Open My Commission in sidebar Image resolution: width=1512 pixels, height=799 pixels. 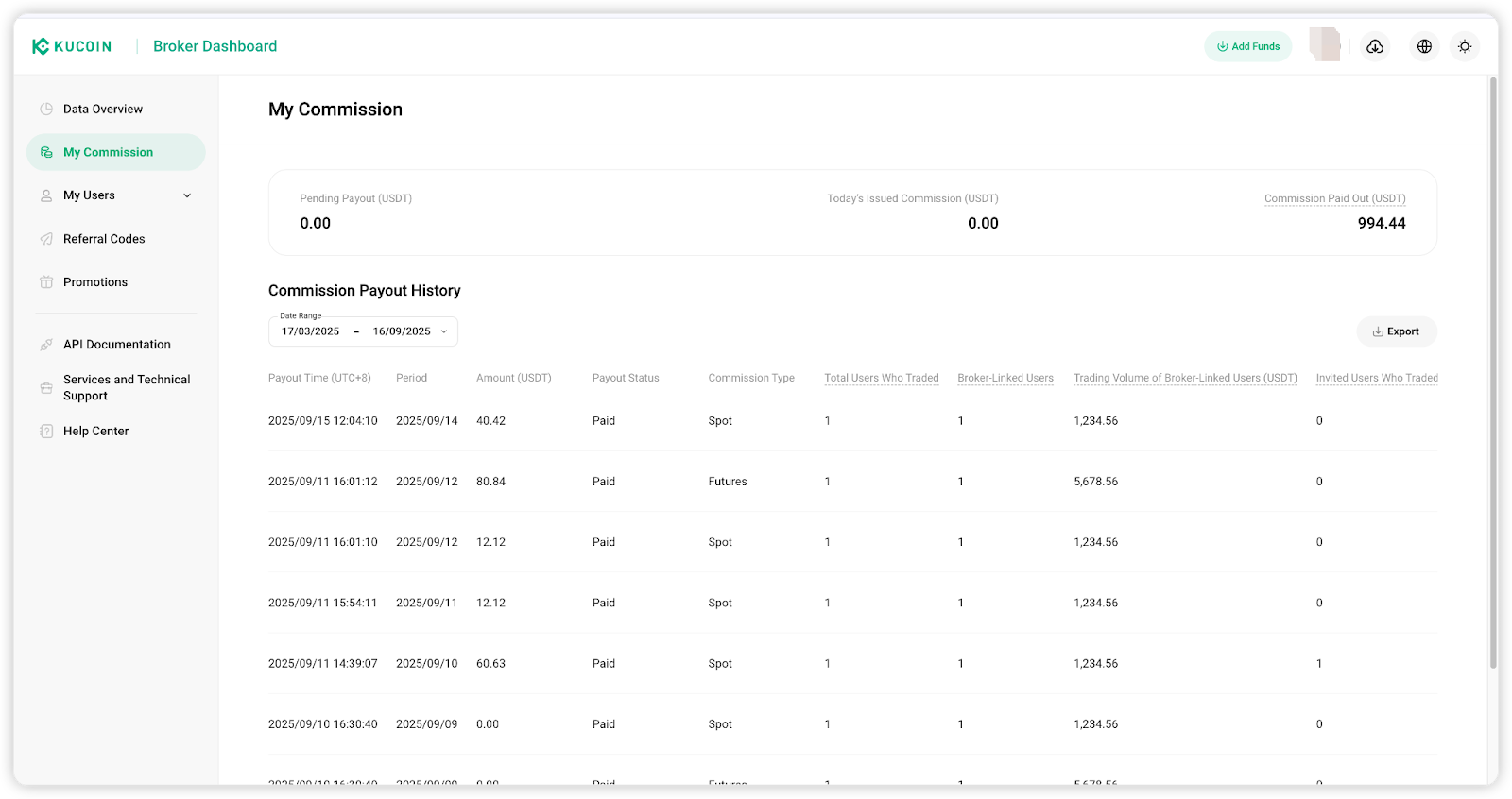pyautogui.click(x=108, y=152)
